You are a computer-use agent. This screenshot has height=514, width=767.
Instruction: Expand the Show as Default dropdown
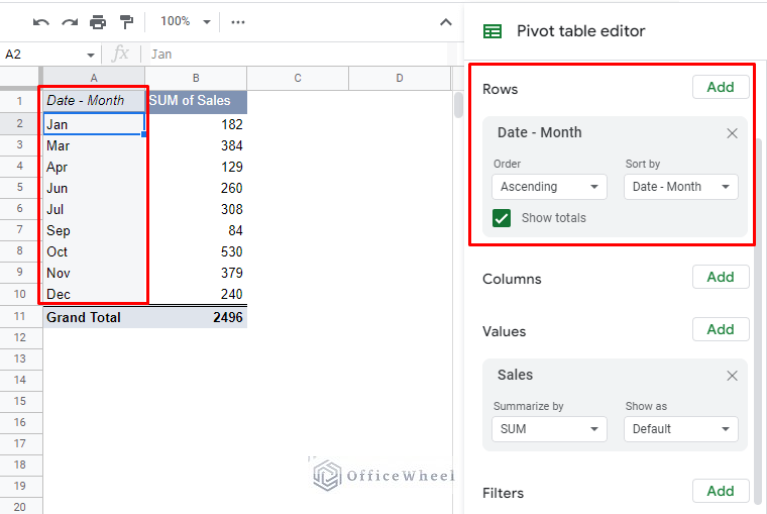tap(681, 429)
